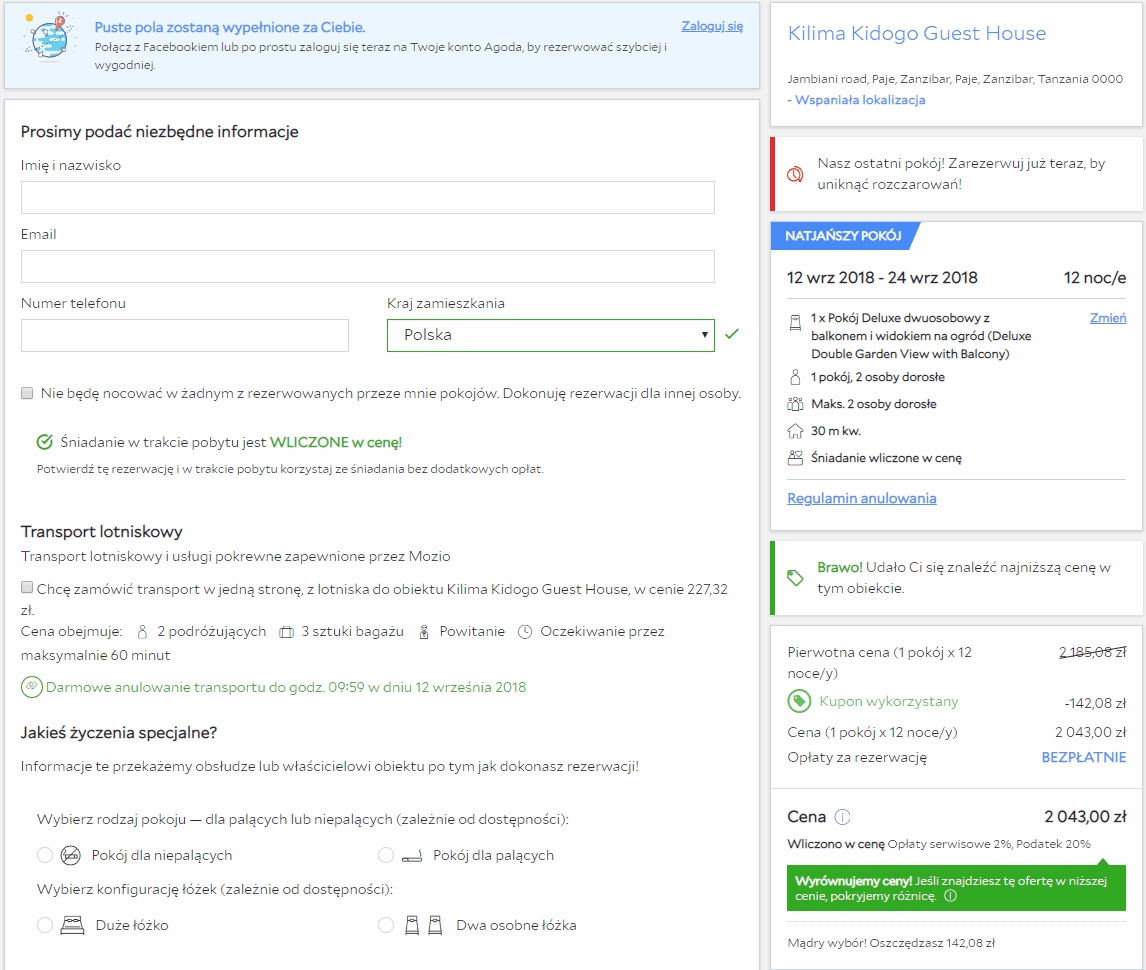Viewport: 1146px width, 970px height.
Task: Click 'Kupon wykorzystany' text
Action: (x=889, y=701)
